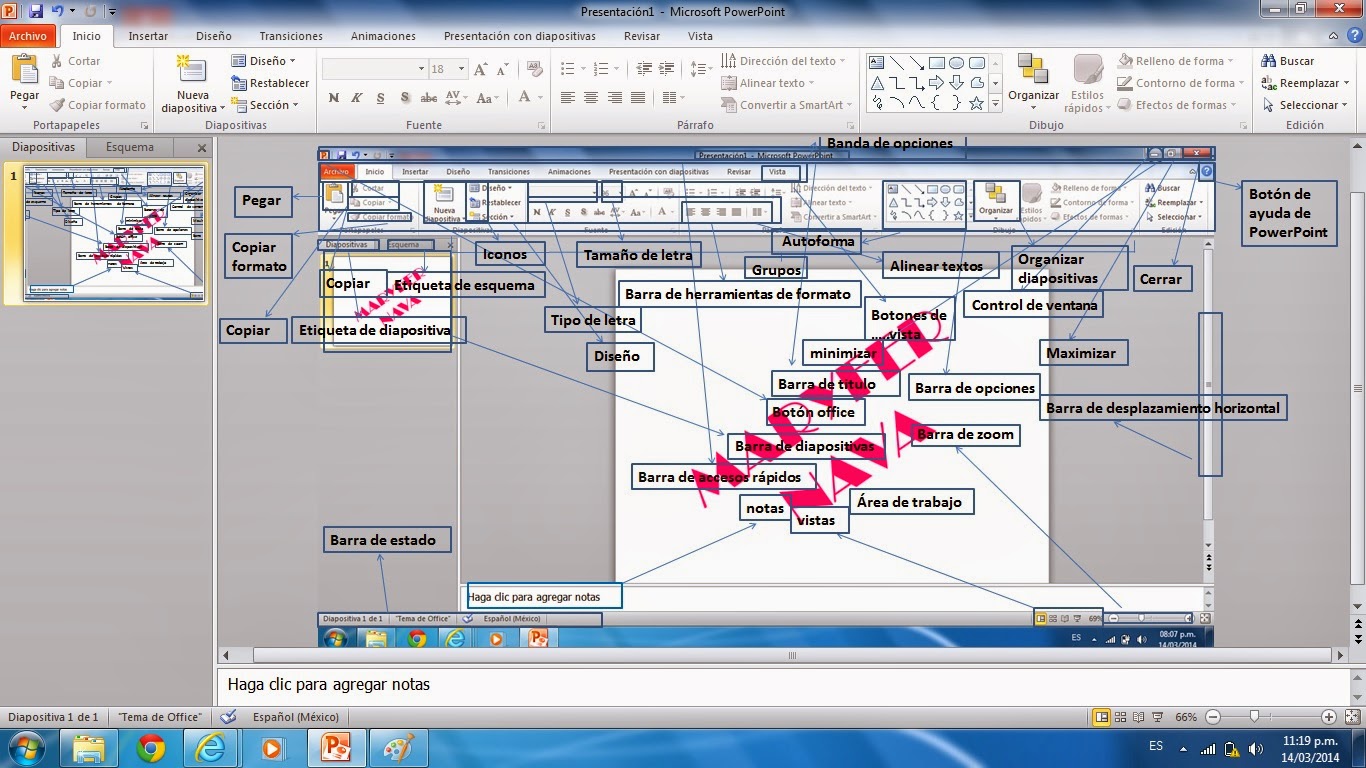Click the Reemplazar button
The image size is (1366, 768).
click(1303, 83)
